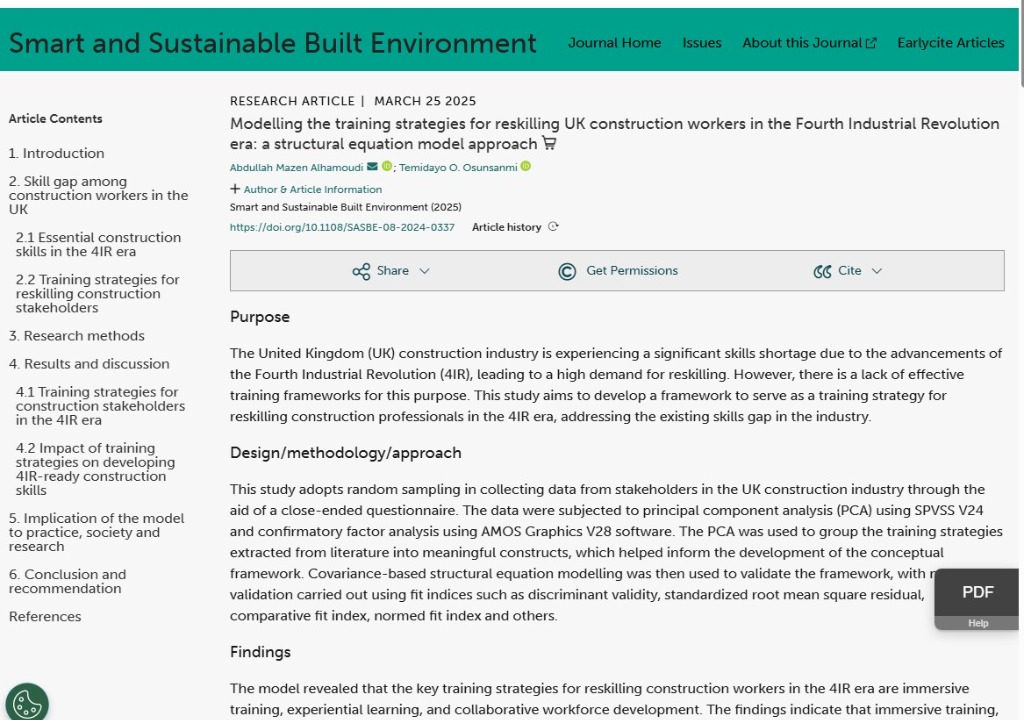Click Article Contents sidebar heading

coord(56,119)
